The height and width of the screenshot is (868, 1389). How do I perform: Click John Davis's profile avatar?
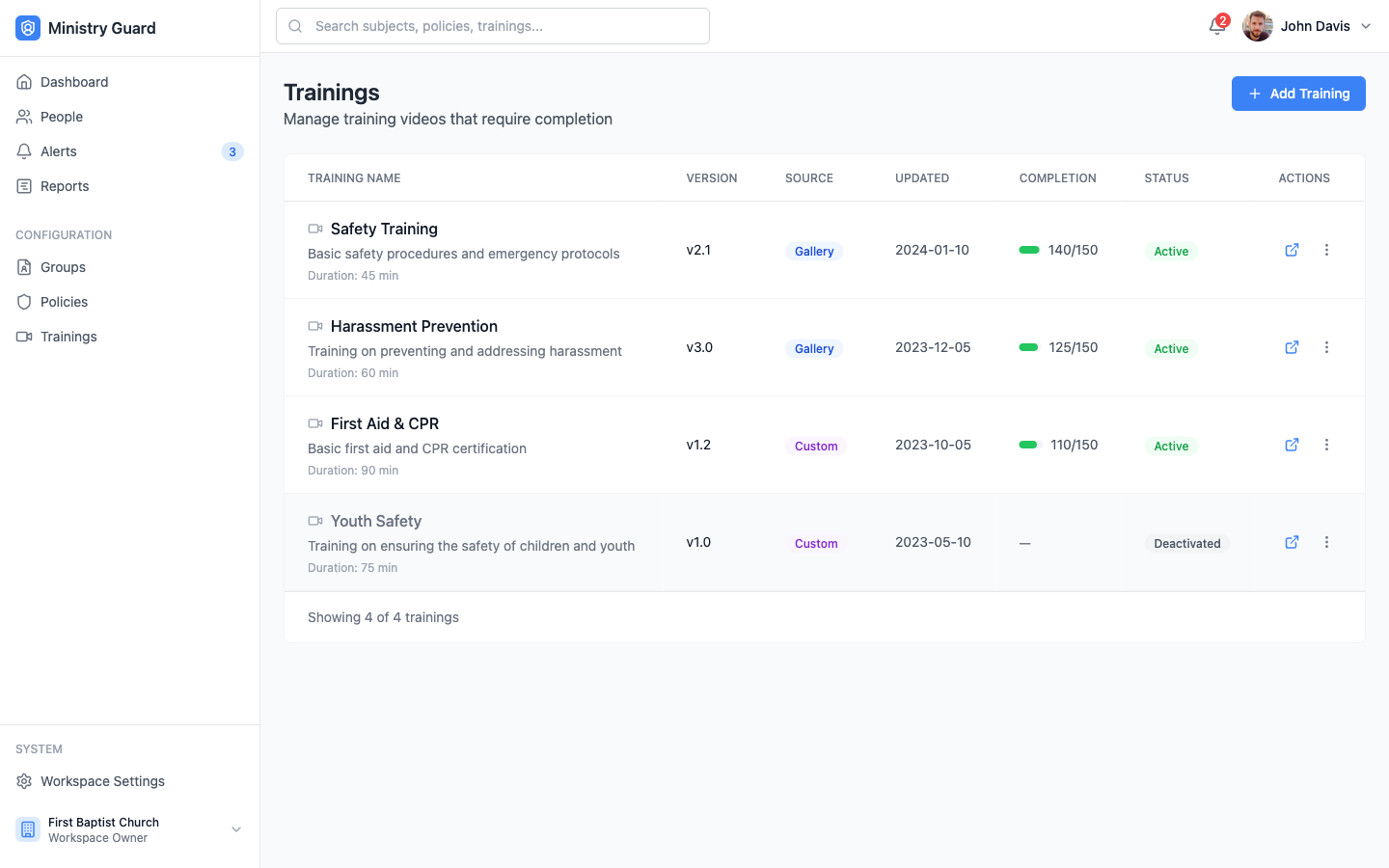1257,26
